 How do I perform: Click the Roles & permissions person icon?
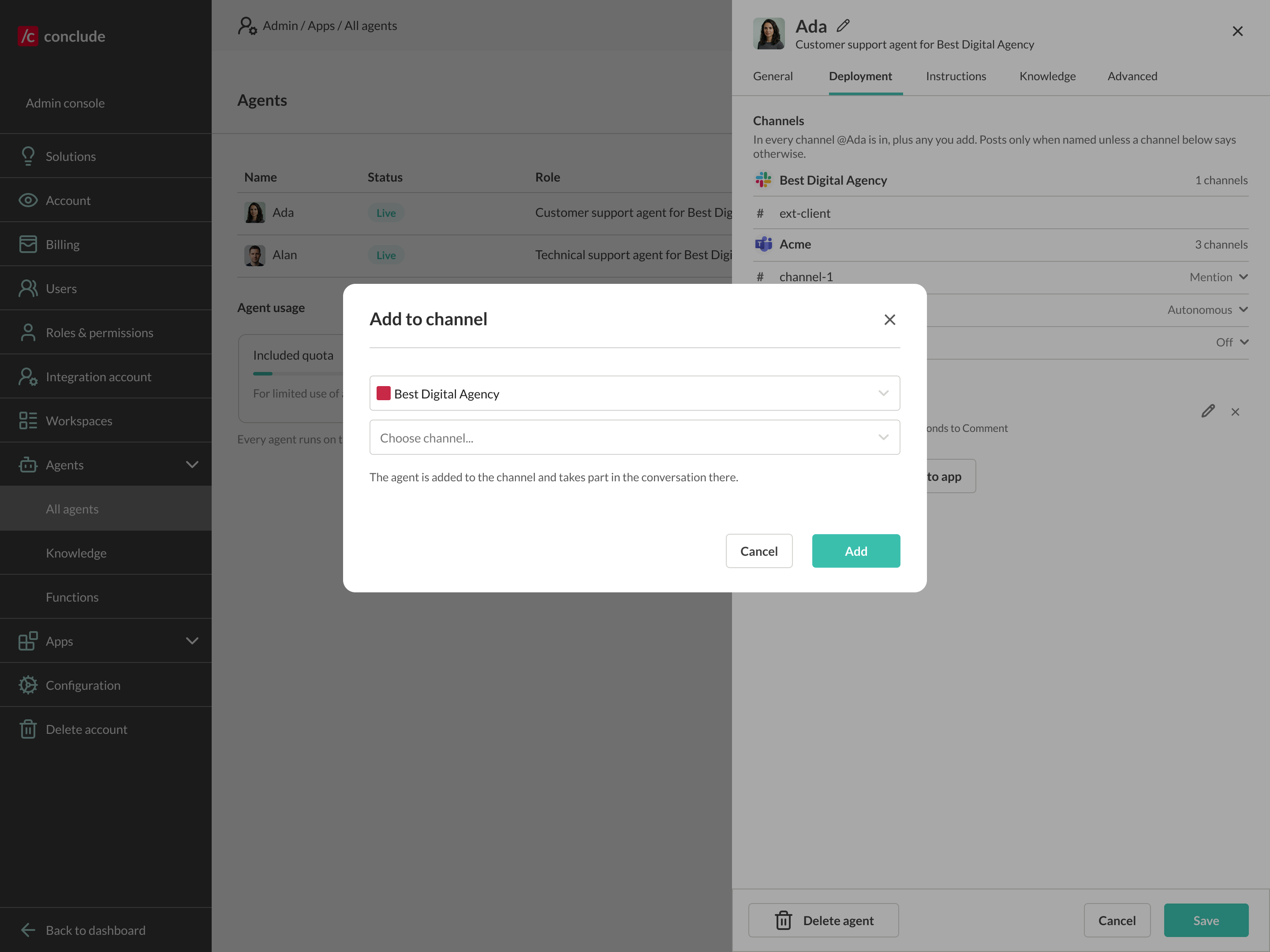pos(27,332)
